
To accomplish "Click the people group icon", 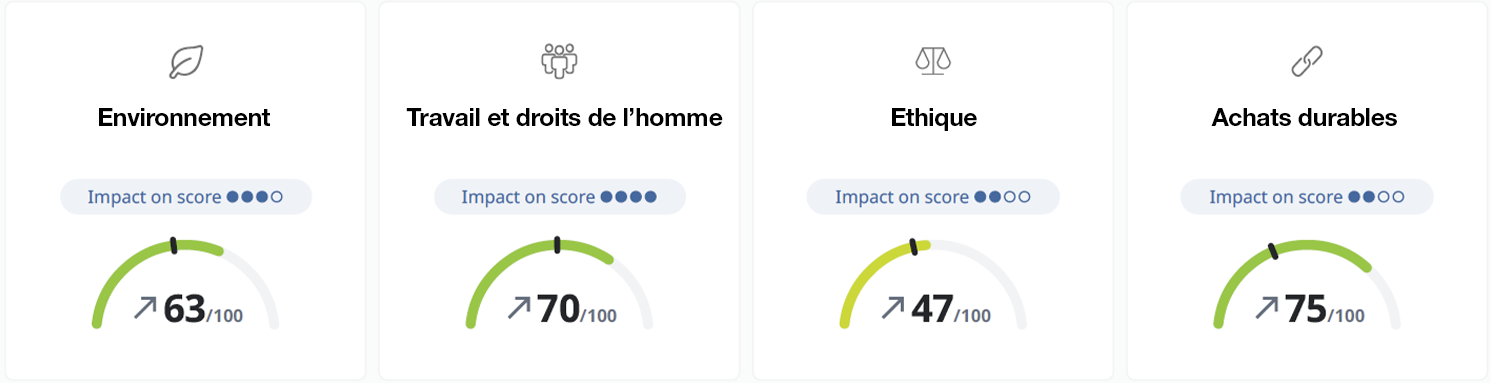I will pyautogui.click(x=559, y=61).
